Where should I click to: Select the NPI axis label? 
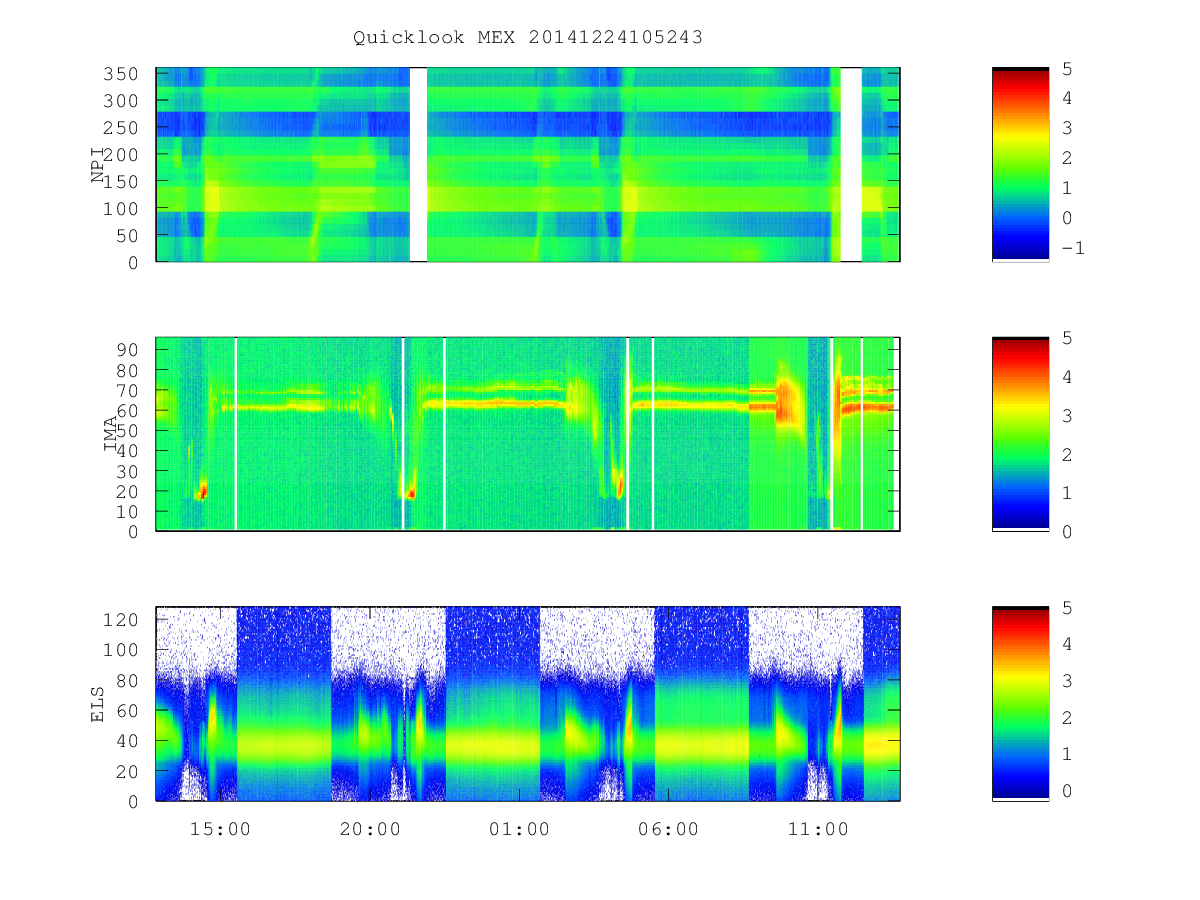[98, 165]
